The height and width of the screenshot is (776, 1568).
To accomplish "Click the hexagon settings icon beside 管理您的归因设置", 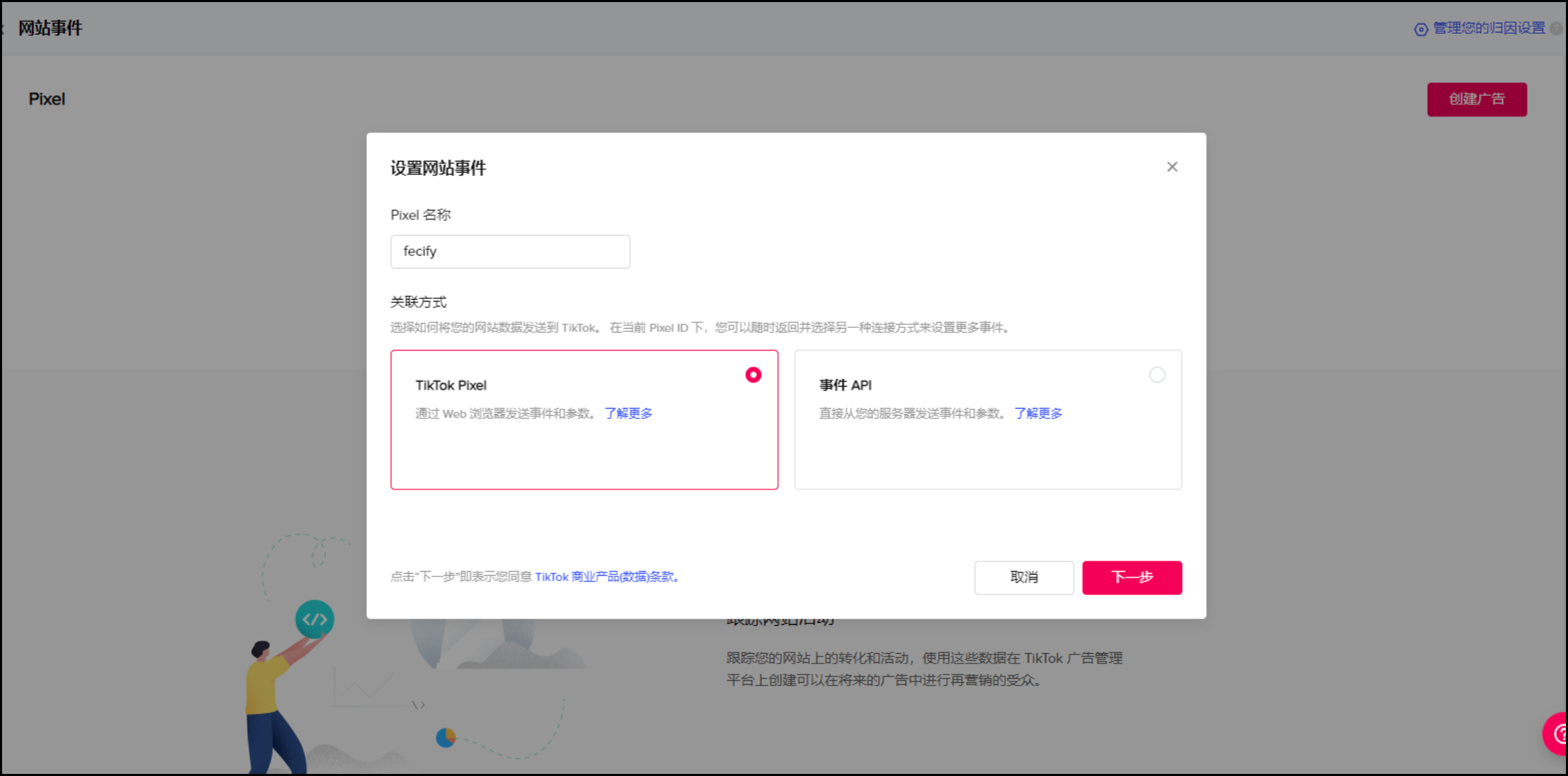I will [x=1421, y=29].
